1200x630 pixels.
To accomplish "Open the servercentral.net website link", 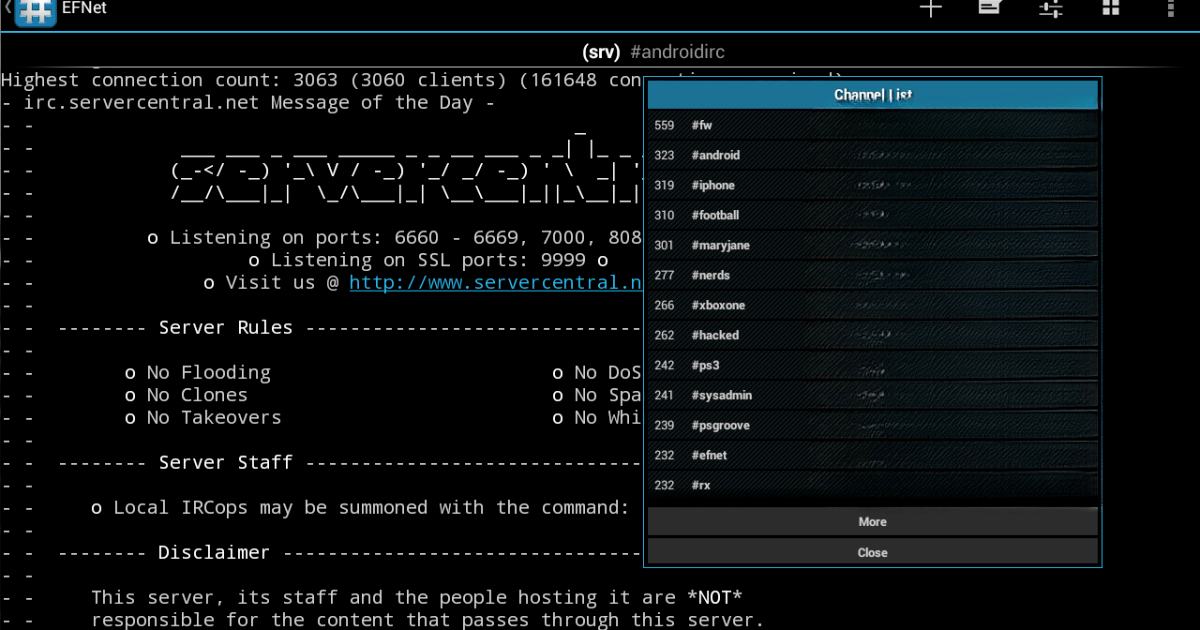I will point(496,283).
